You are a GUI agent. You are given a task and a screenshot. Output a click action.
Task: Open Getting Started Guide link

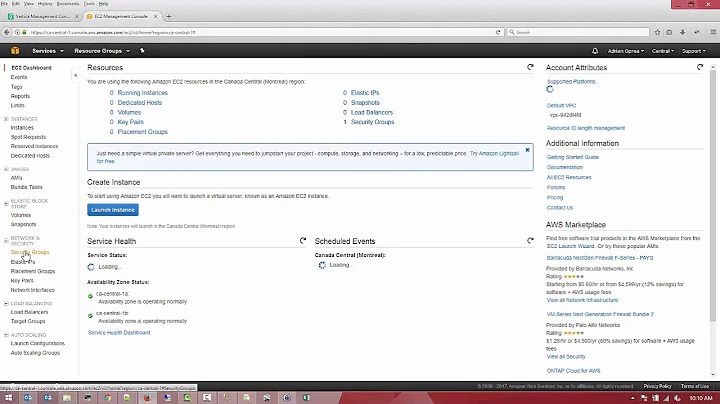click(x=573, y=157)
